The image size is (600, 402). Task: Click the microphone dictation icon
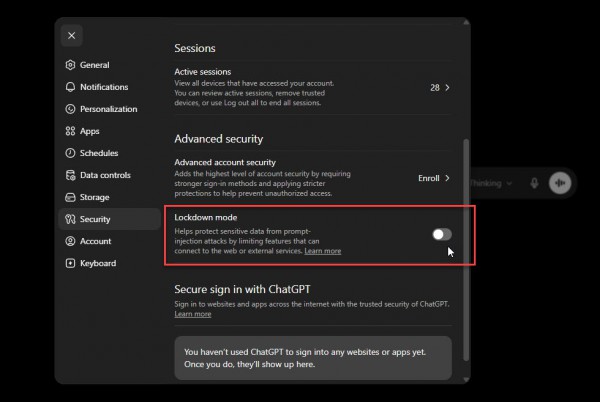[x=535, y=183]
